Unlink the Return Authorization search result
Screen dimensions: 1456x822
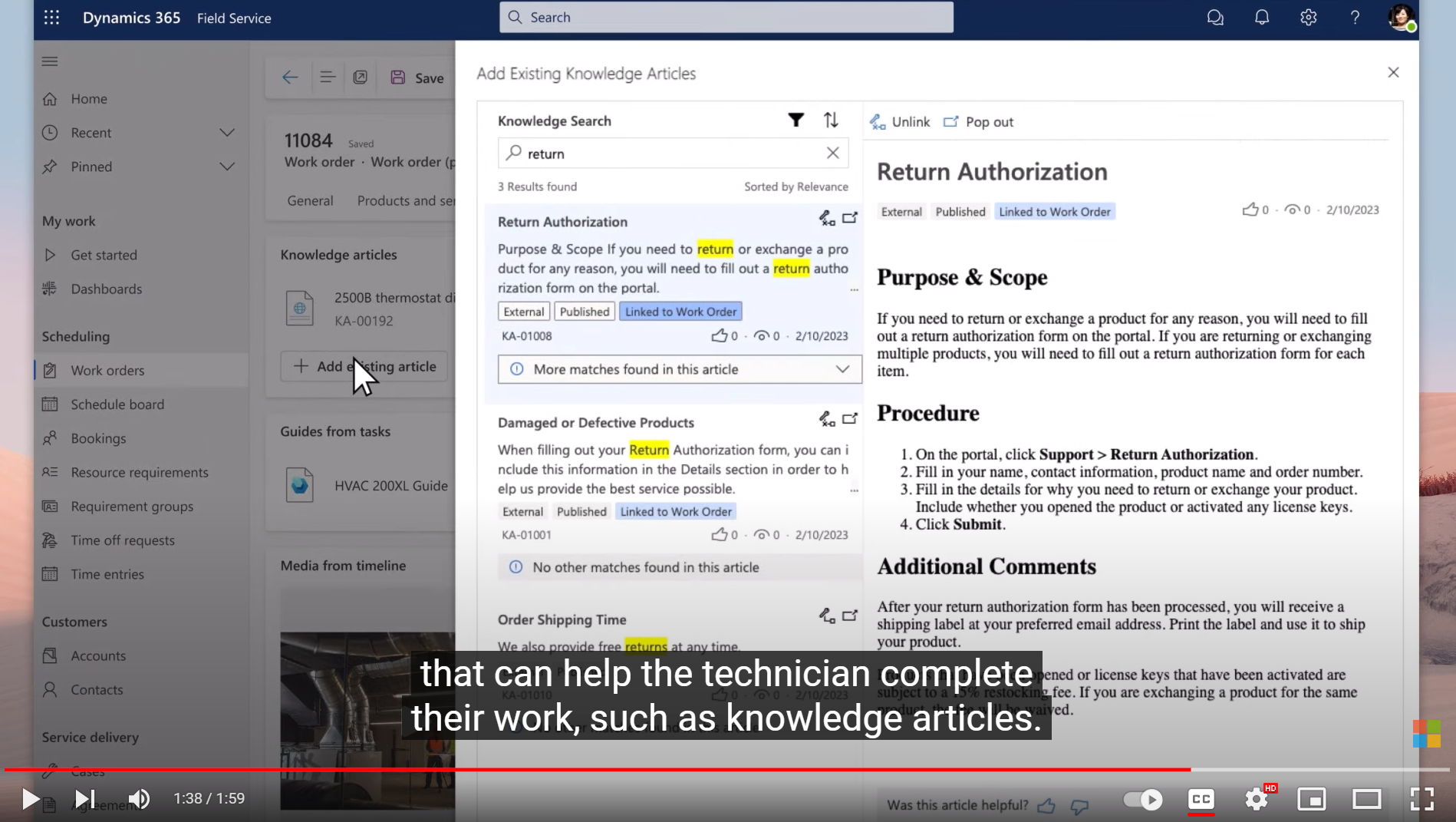826,219
